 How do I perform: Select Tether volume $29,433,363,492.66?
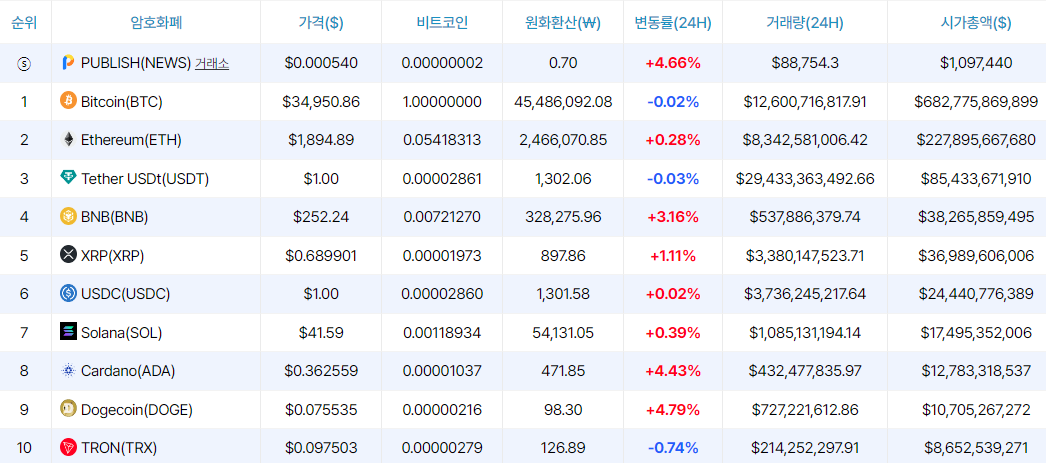click(x=805, y=179)
